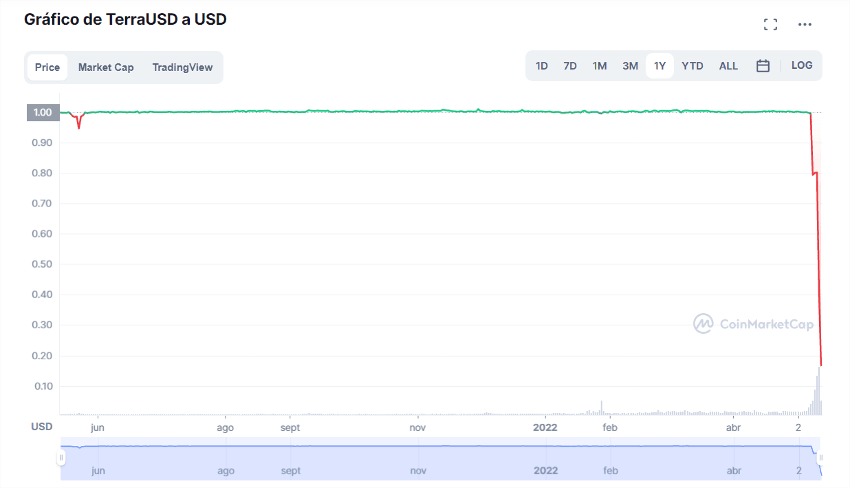Click the February volume spike bar
Screen dimensions: 850x488
pos(601,408)
